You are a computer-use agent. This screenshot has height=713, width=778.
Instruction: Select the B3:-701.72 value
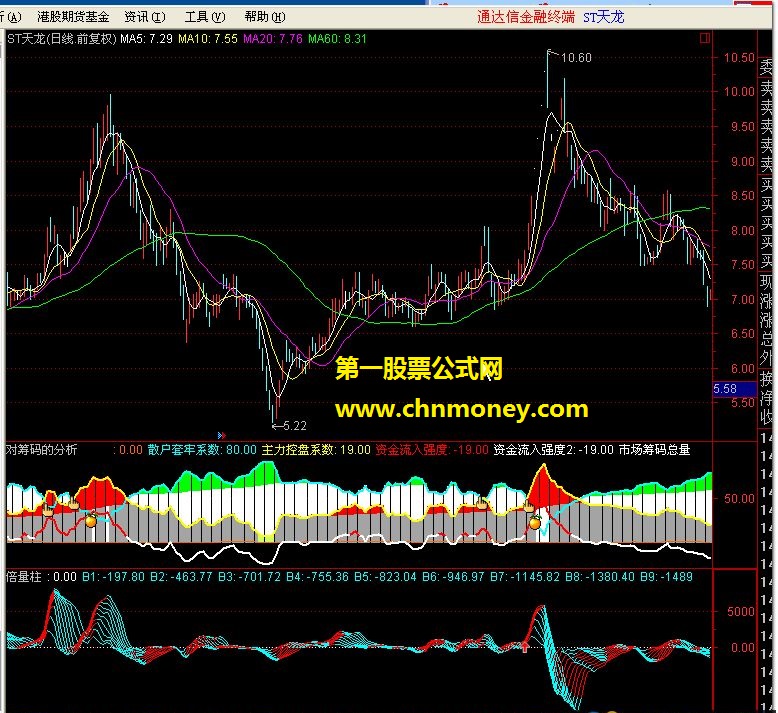click(250, 577)
